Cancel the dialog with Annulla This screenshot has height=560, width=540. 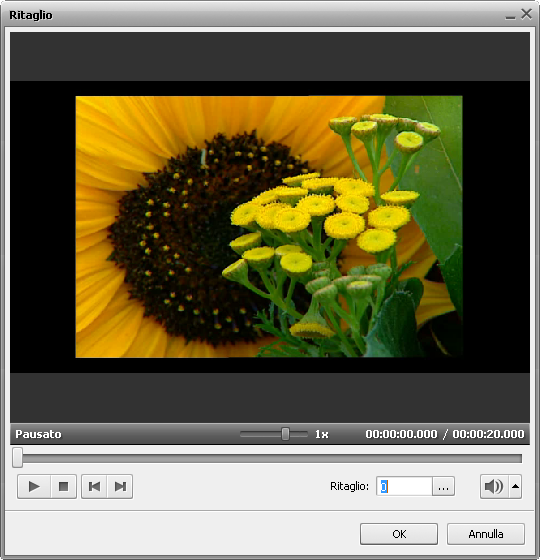[x=486, y=534]
